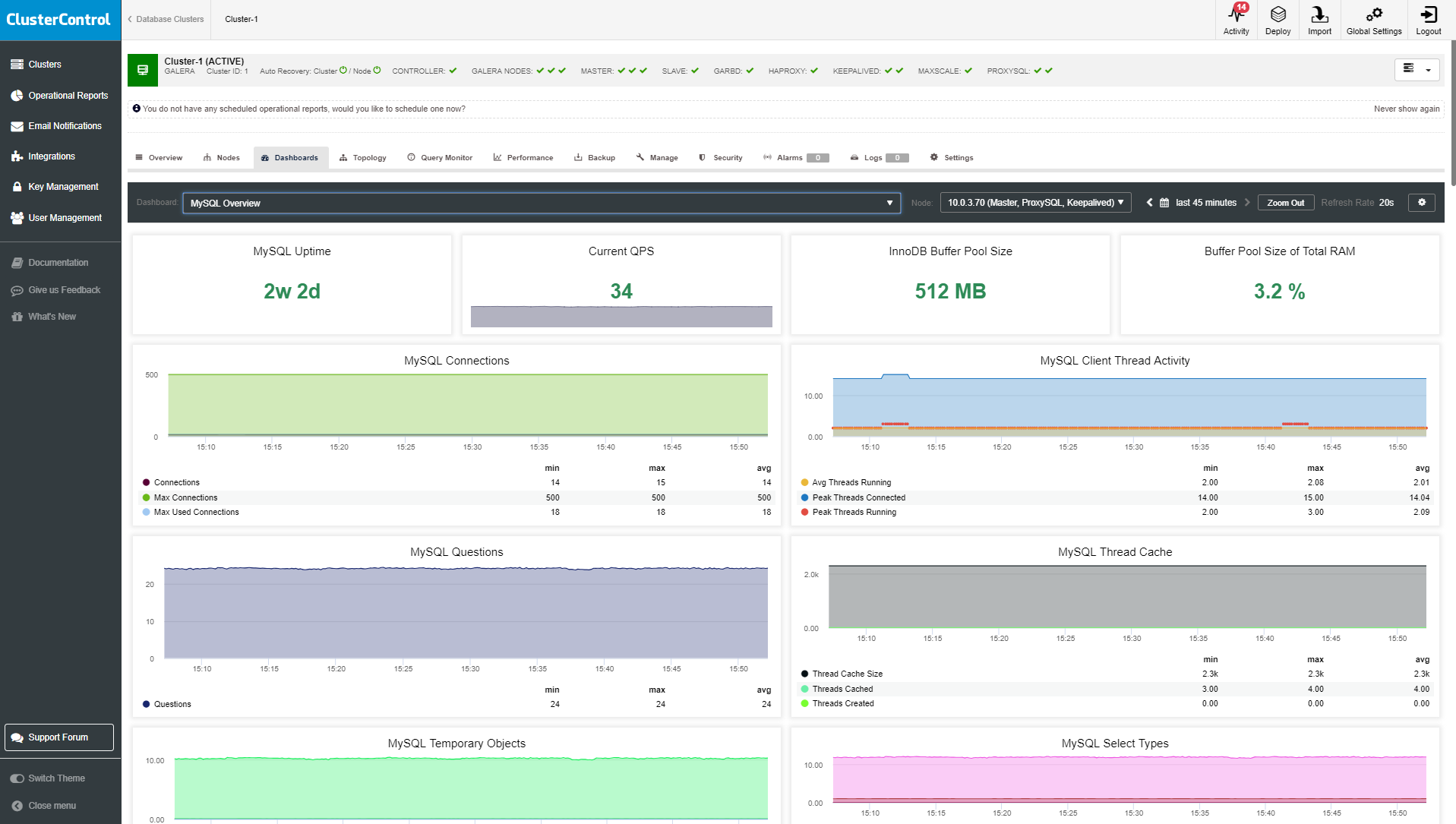1456x824 pixels.
Task: Open the Security tab
Action: click(721, 158)
